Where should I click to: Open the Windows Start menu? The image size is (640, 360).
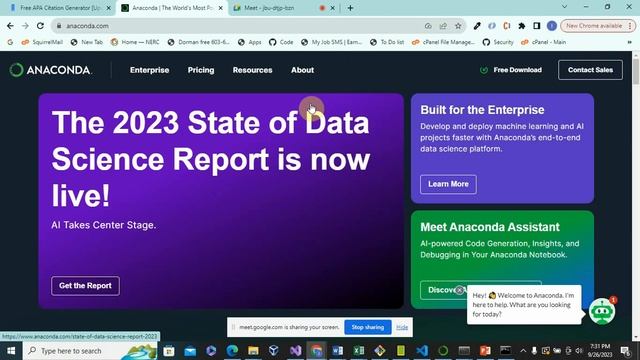[x=11, y=351]
